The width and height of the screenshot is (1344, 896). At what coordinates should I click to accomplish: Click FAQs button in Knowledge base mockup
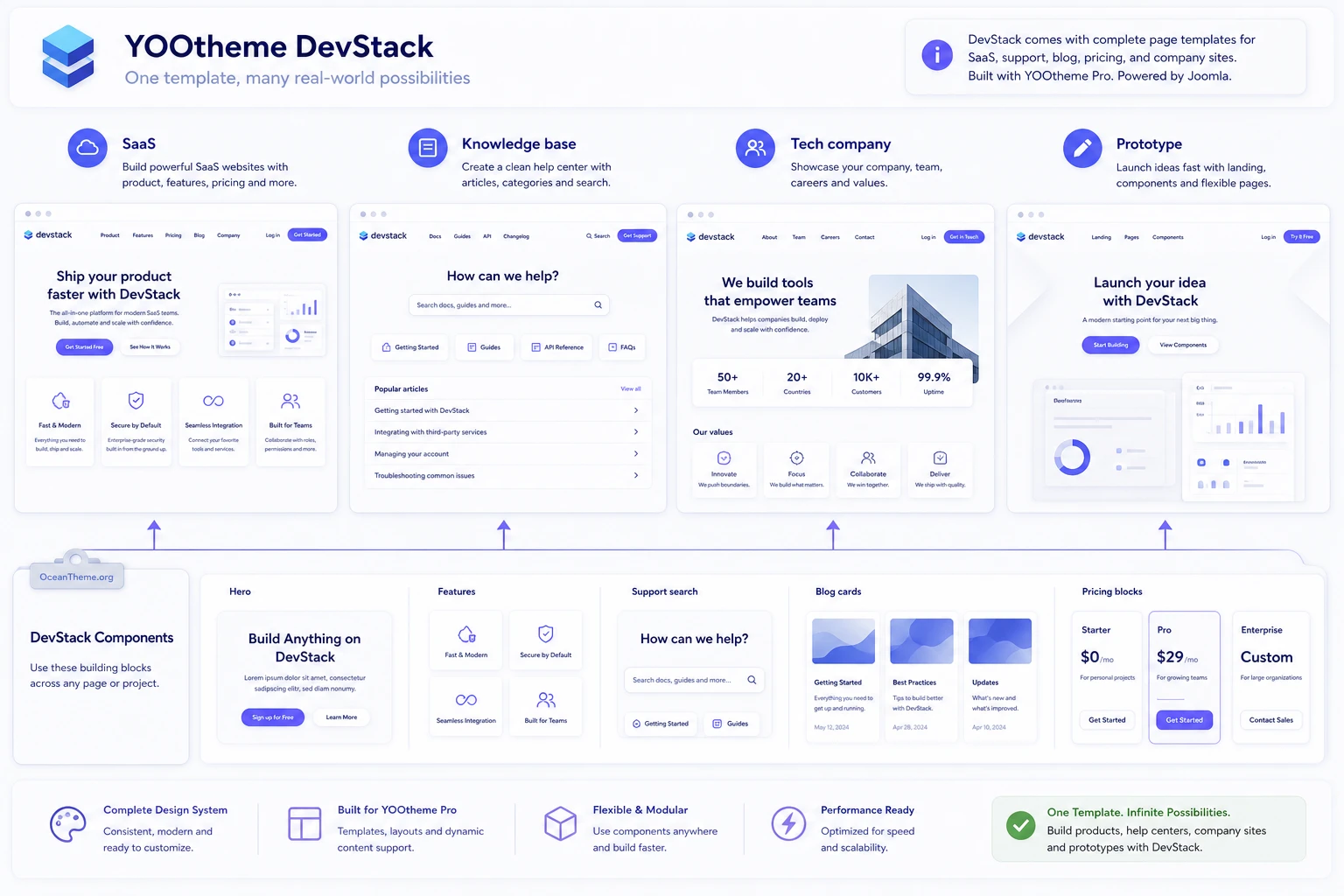point(622,347)
